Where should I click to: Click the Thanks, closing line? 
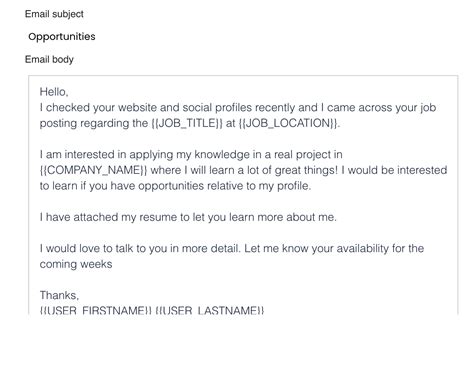pos(59,295)
